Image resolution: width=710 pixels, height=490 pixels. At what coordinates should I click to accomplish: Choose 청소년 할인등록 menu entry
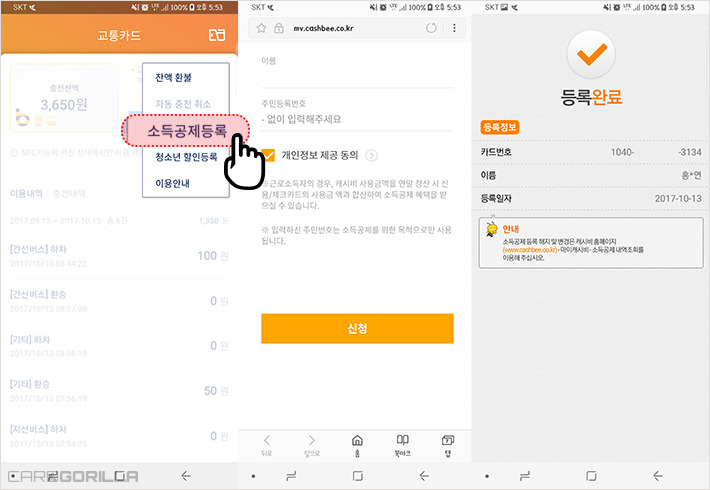(186, 157)
